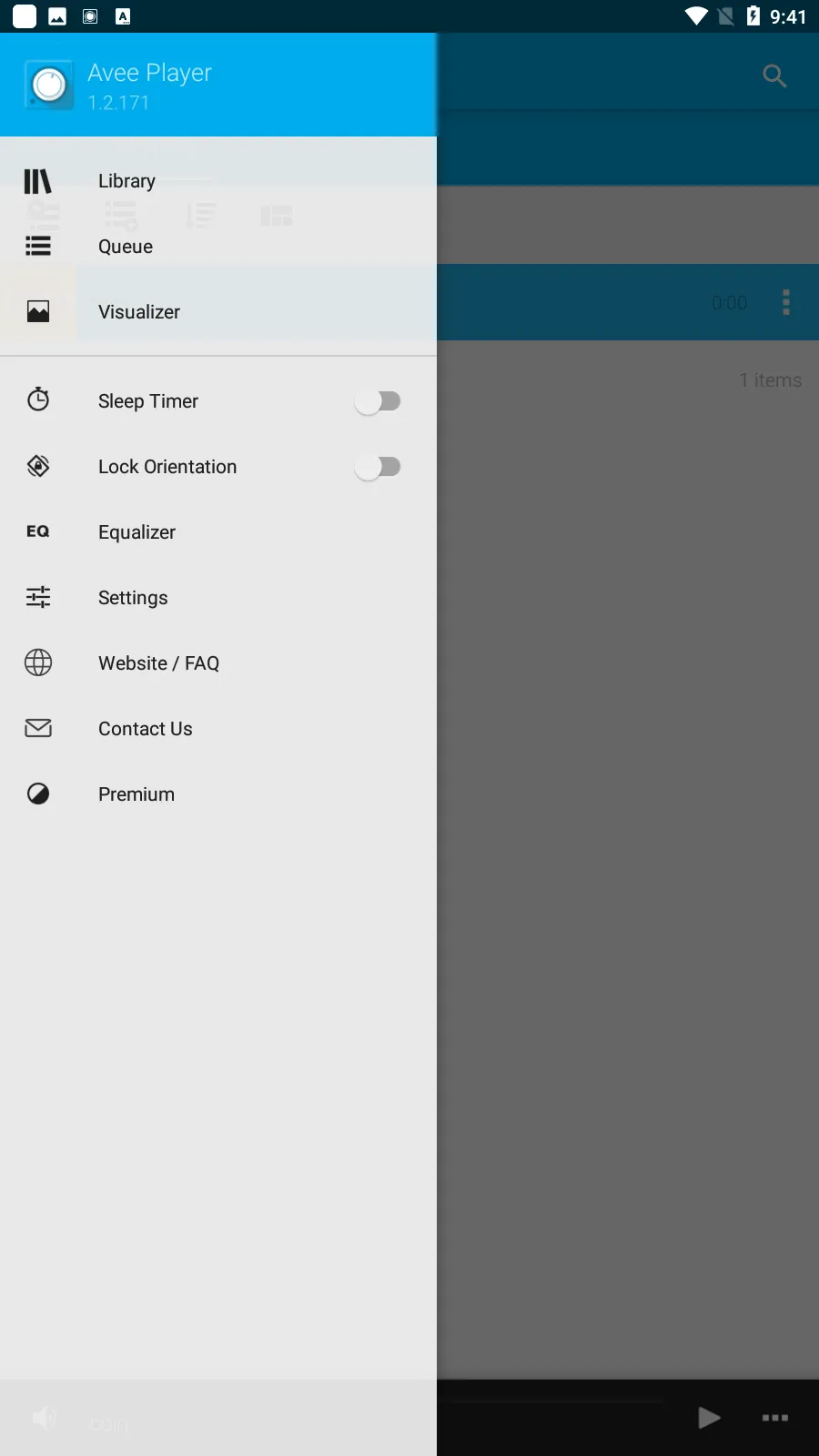Tap the Avee Player logo icon
The height and width of the screenshot is (1456, 819).
point(49,86)
